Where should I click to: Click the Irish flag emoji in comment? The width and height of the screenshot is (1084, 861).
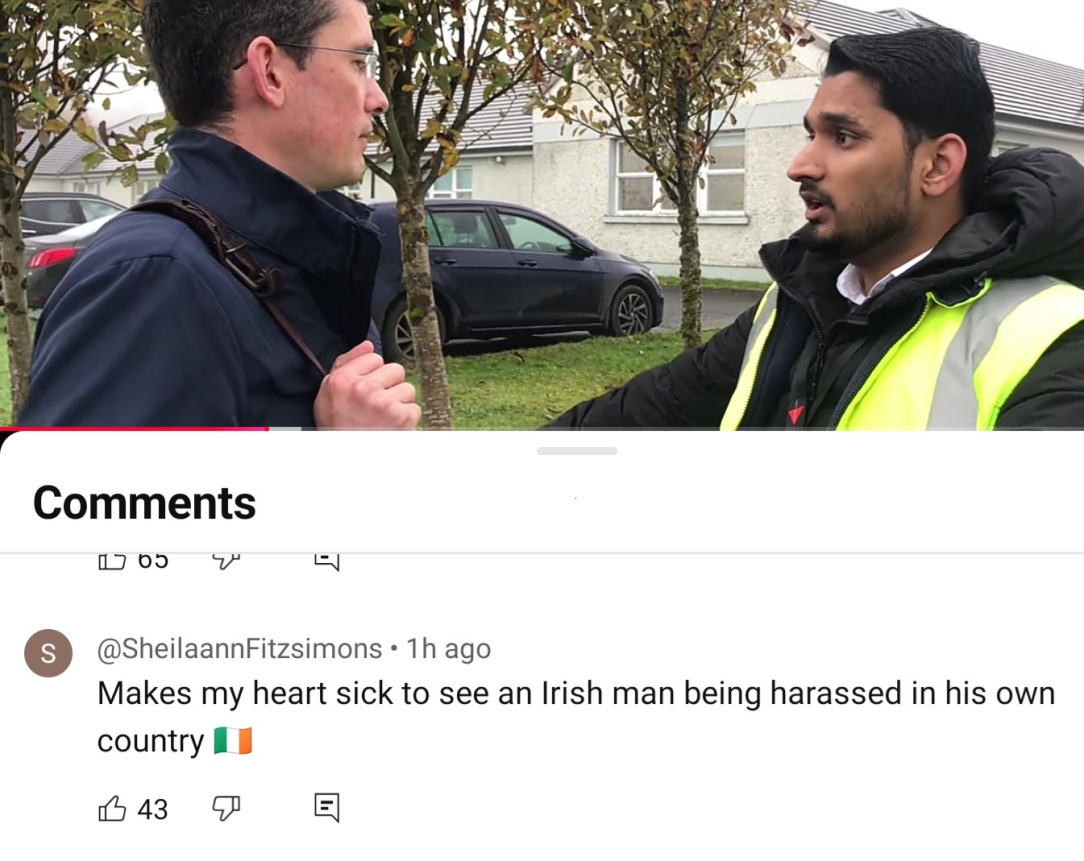tap(233, 741)
